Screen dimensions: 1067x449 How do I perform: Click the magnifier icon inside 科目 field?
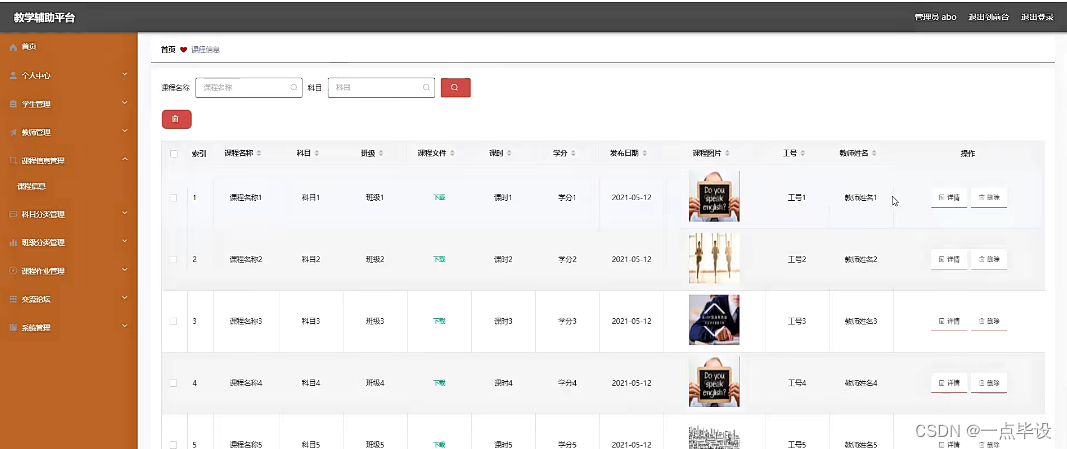pyautogui.click(x=426, y=88)
